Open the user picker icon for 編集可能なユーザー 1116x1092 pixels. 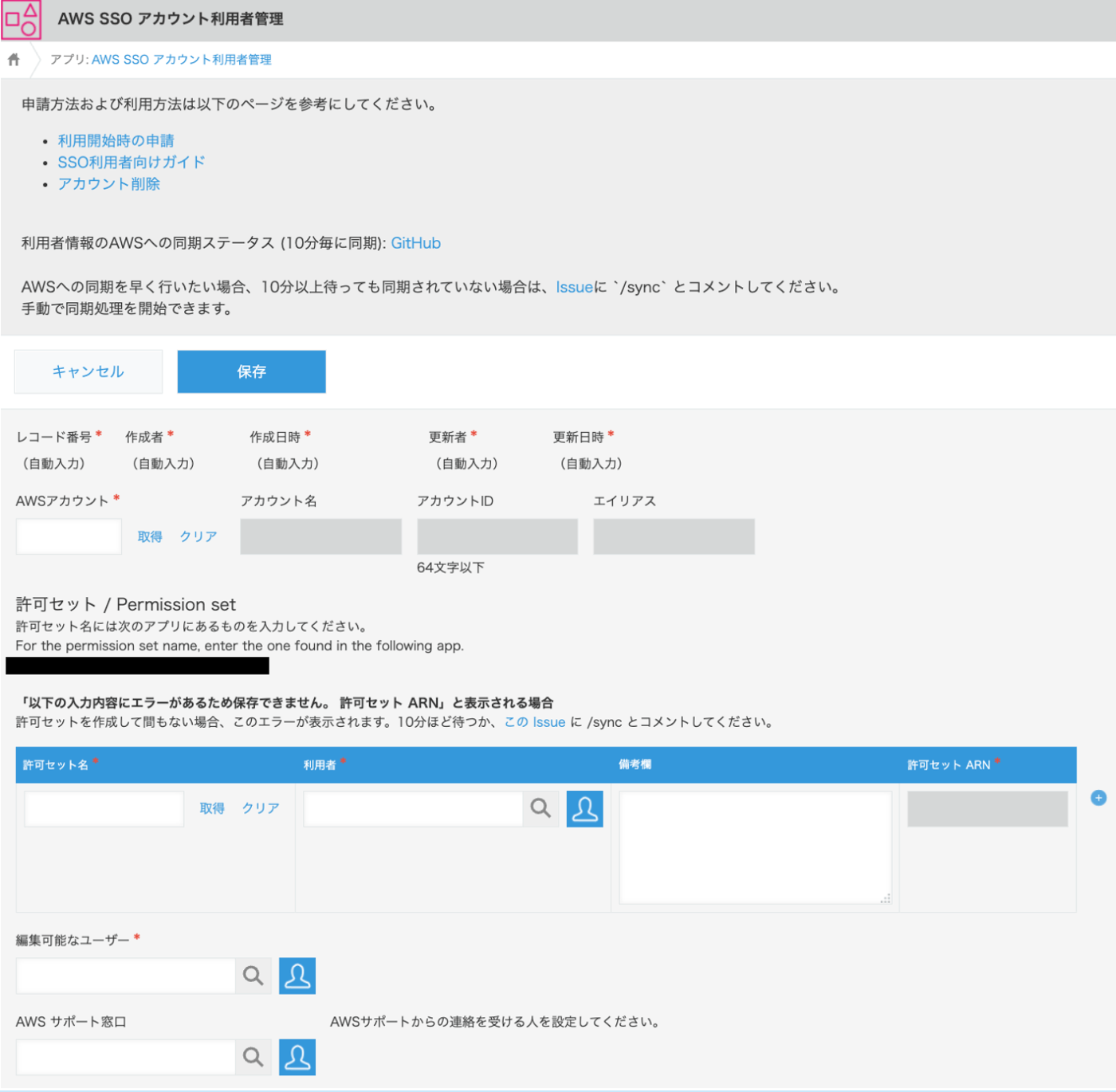[297, 976]
